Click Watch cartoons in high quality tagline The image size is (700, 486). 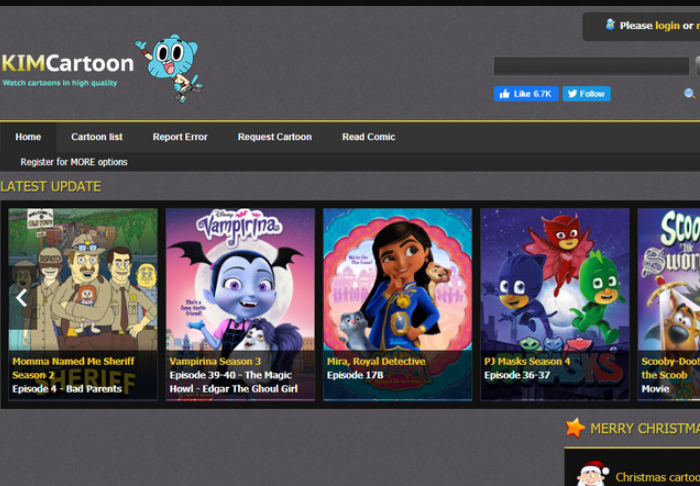click(x=60, y=83)
